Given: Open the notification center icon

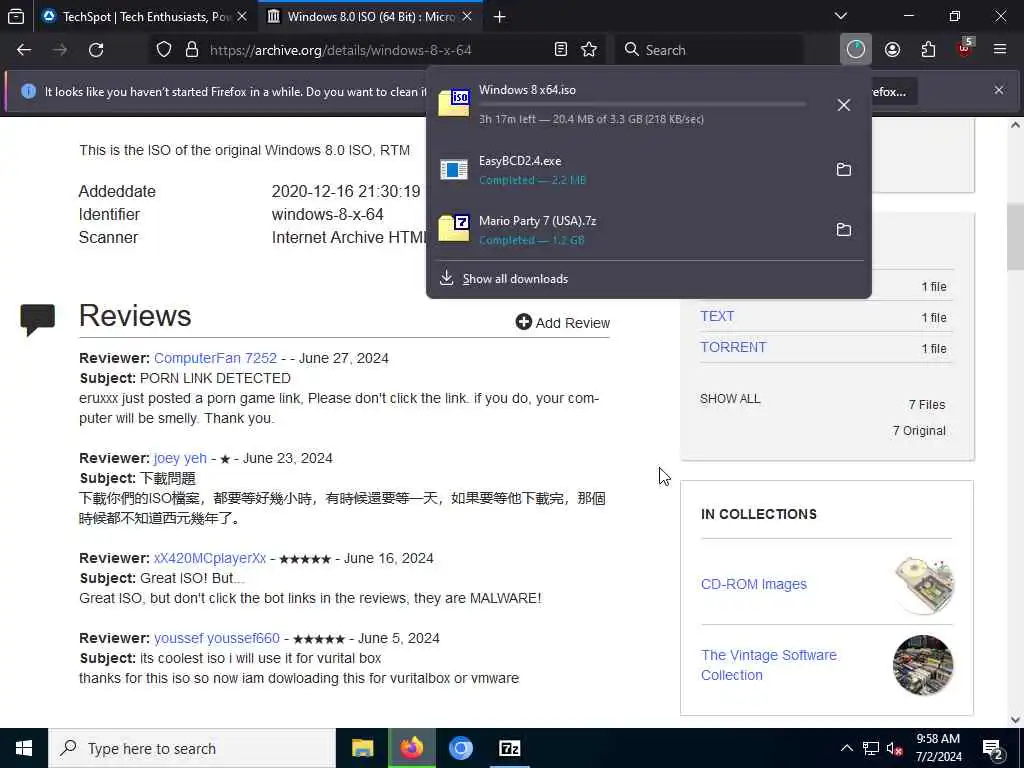Looking at the screenshot, I should click(993, 750).
